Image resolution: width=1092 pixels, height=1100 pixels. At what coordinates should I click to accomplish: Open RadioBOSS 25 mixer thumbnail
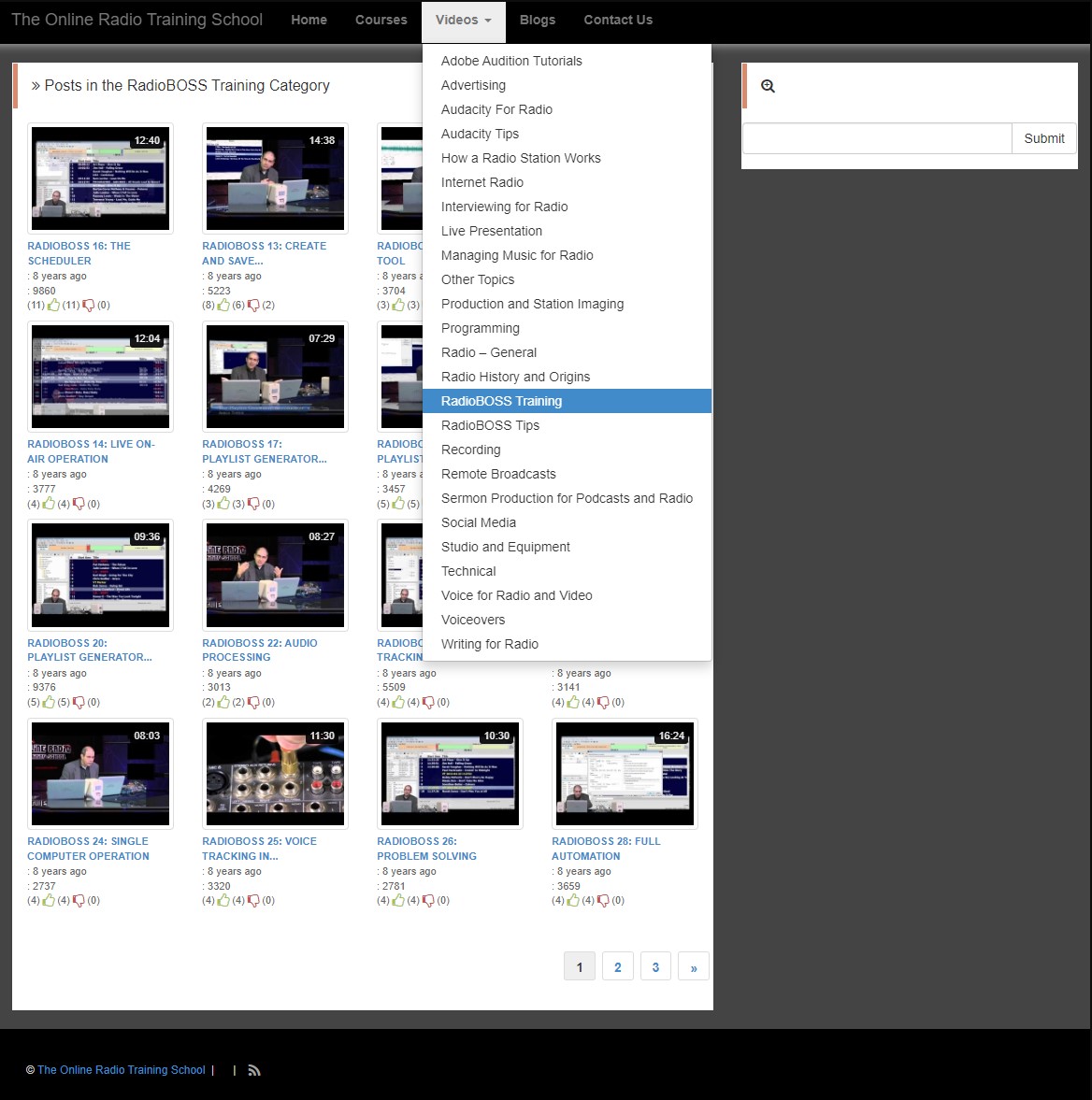pyautogui.click(x=275, y=774)
